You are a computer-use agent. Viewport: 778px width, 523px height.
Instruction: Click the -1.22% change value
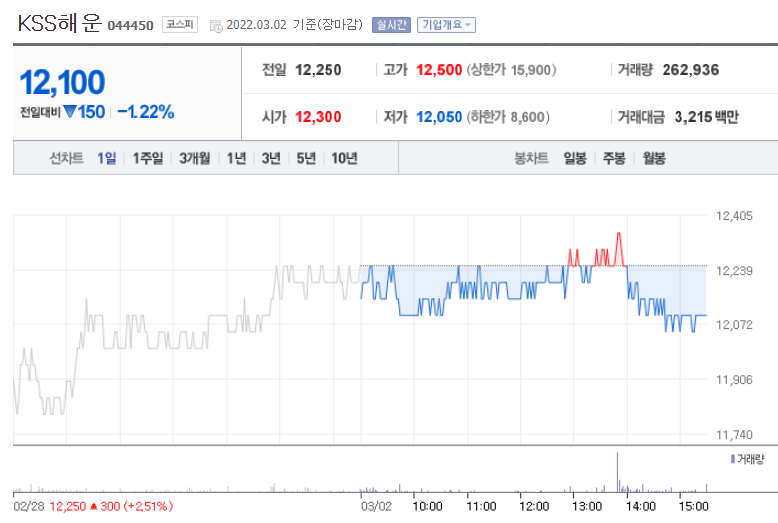[146, 112]
